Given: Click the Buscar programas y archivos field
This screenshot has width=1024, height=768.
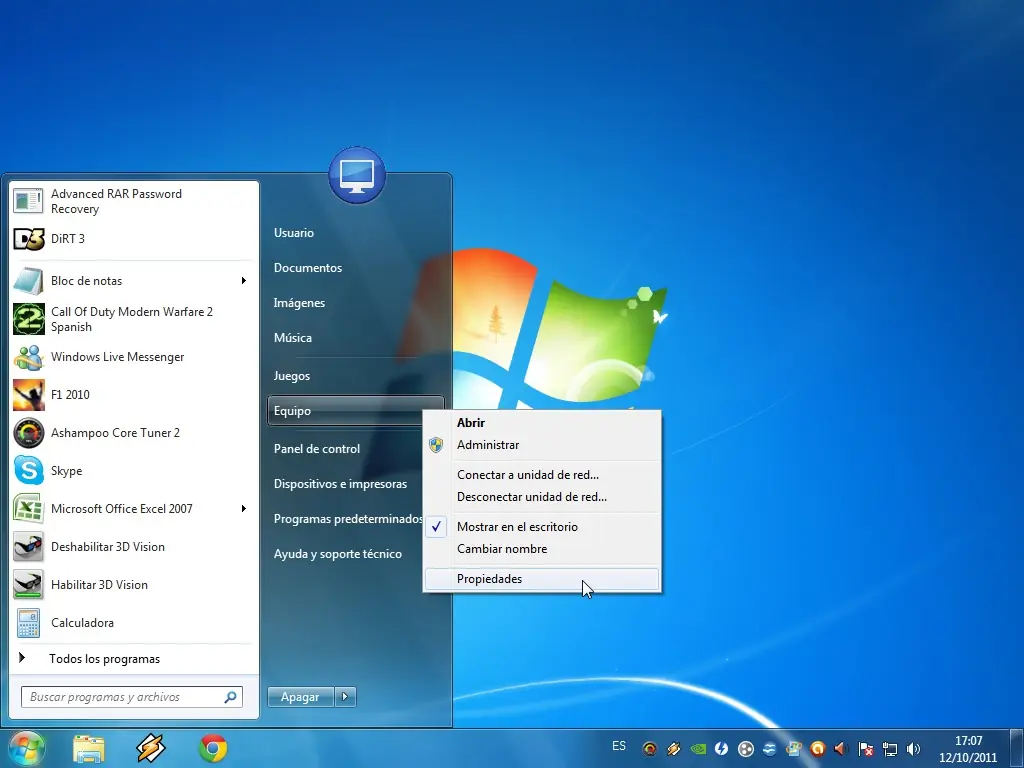Looking at the screenshot, I should [x=132, y=697].
